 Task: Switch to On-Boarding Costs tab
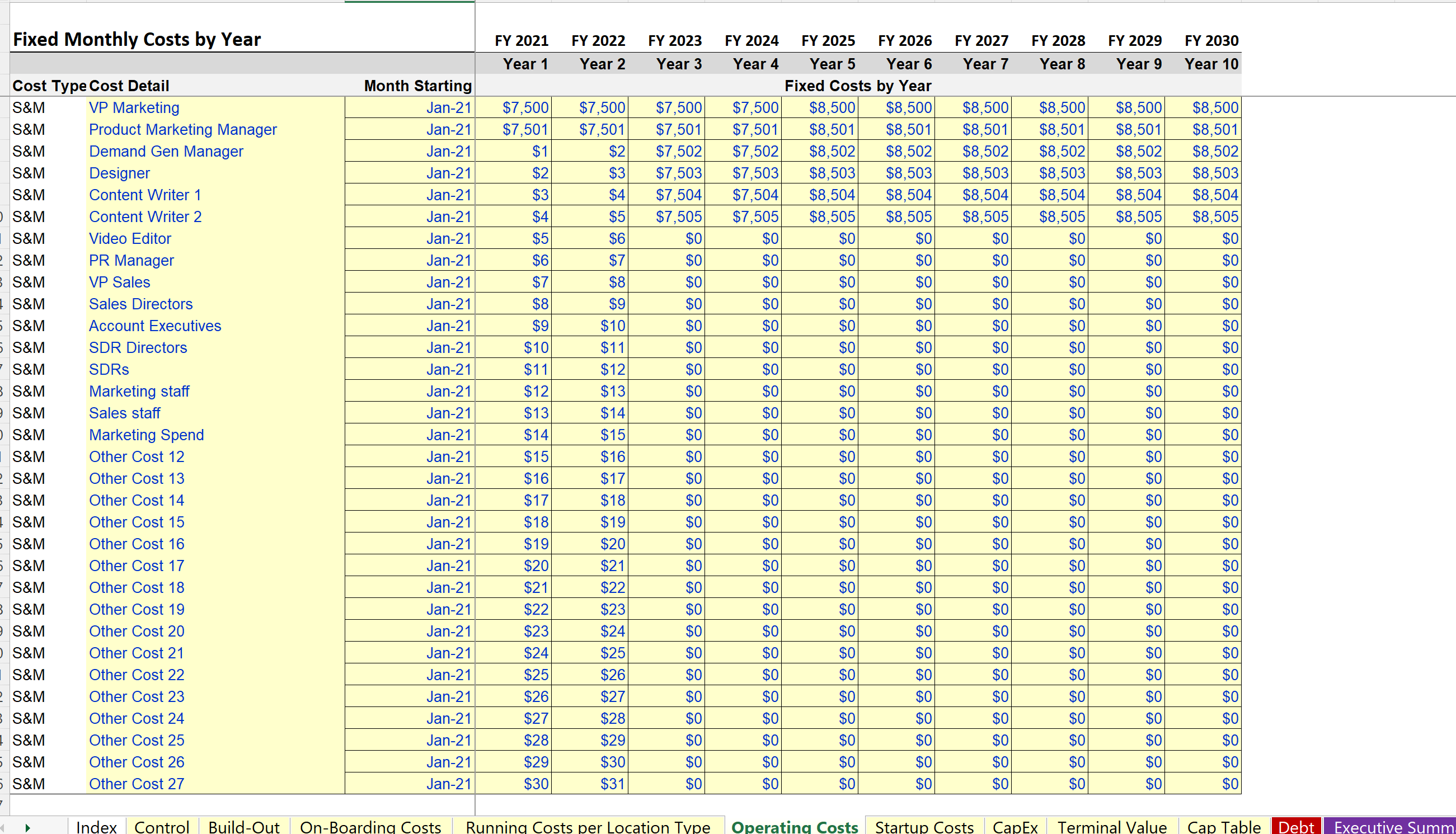pos(371,827)
